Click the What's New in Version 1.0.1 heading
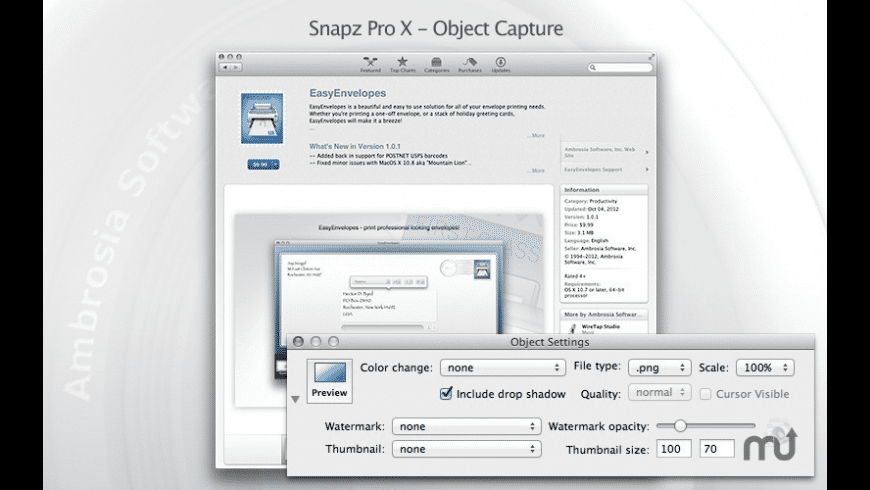This screenshot has width=870, height=490. click(355, 147)
